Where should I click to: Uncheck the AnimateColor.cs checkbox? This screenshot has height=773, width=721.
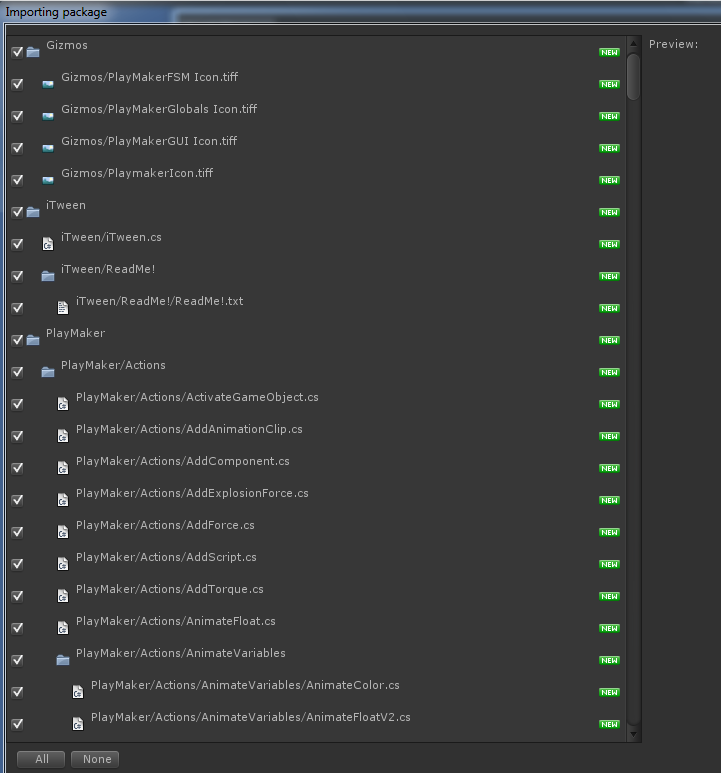click(x=17, y=692)
